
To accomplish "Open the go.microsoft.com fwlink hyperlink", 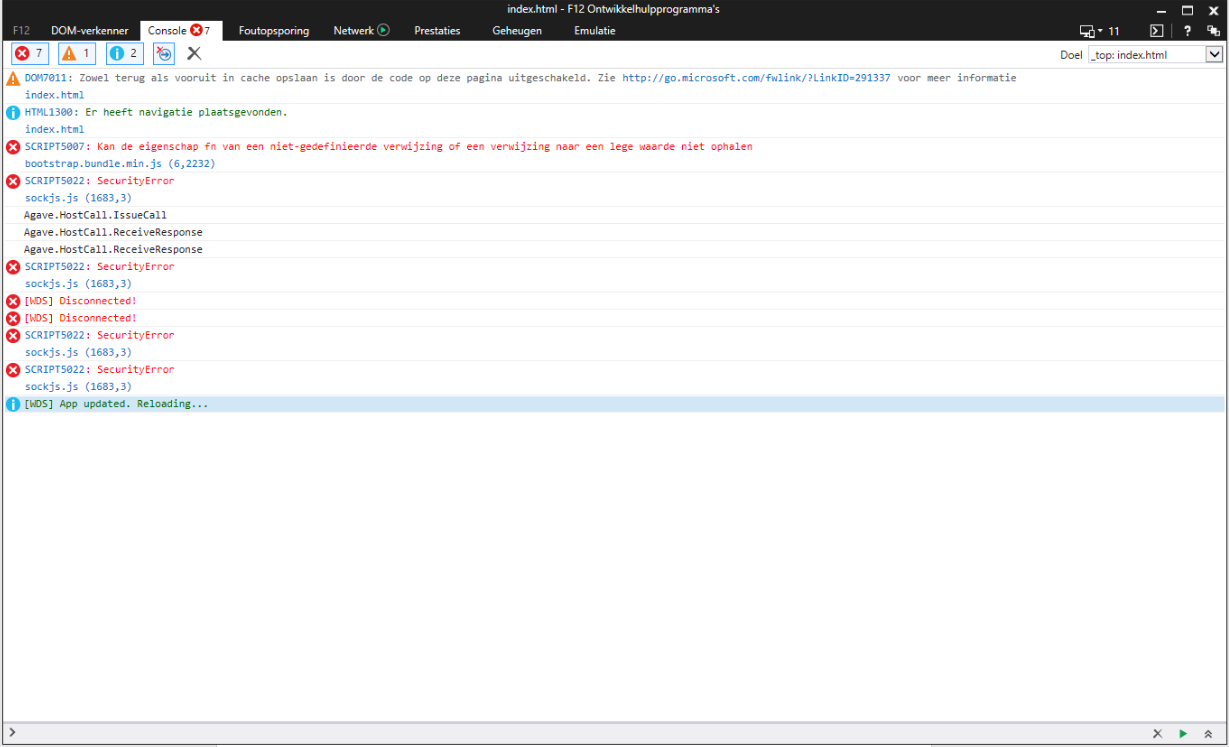I will pos(756,78).
